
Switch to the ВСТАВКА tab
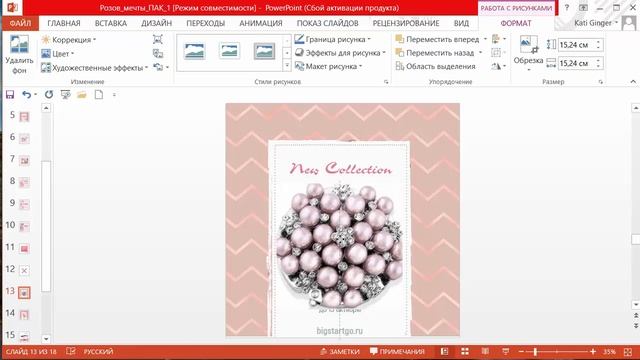click(x=111, y=23)
